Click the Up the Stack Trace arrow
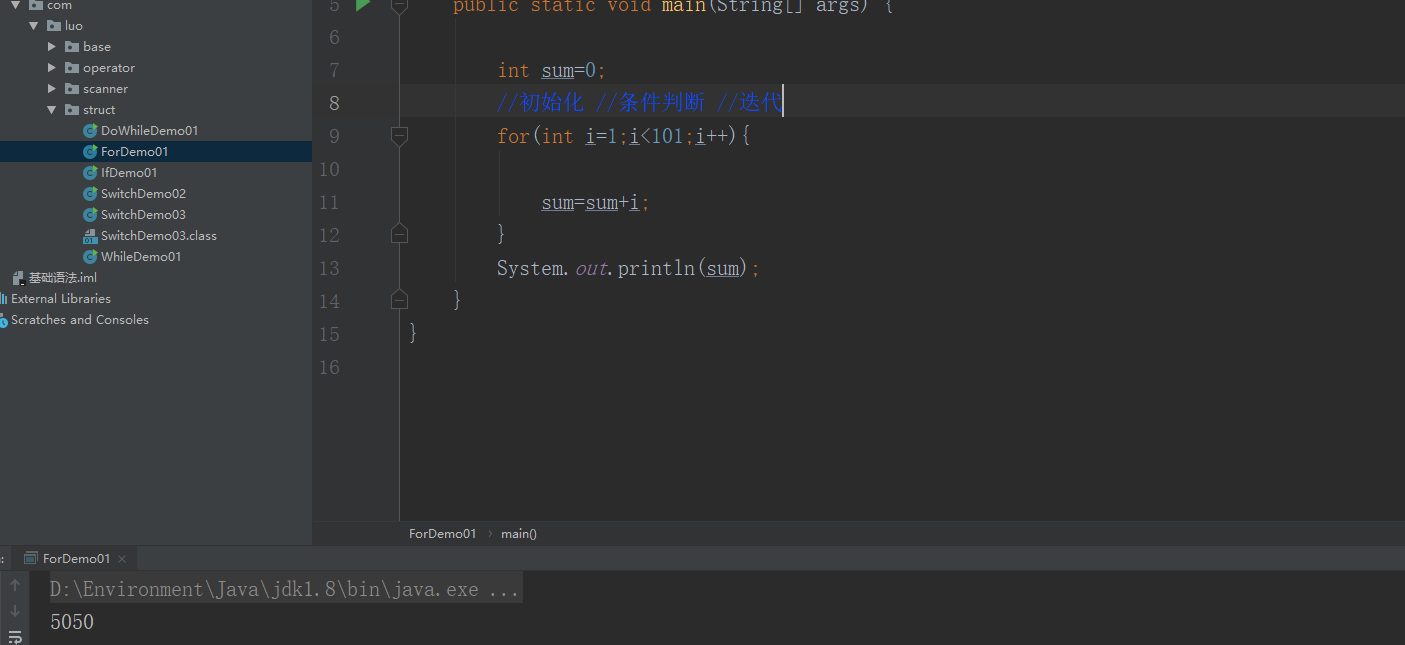This screenshot has height=645, width=1405. click(x=15, y=586)
